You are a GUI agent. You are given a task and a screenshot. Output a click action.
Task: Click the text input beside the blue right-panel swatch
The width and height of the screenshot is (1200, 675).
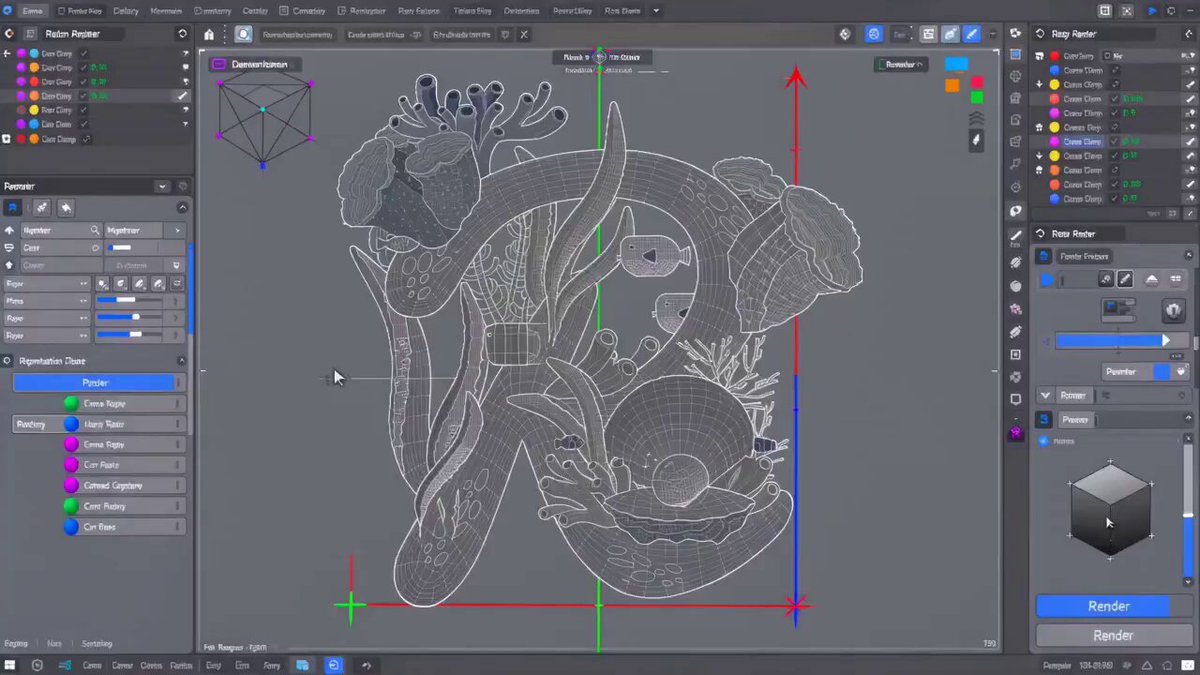coord(1079,280)
